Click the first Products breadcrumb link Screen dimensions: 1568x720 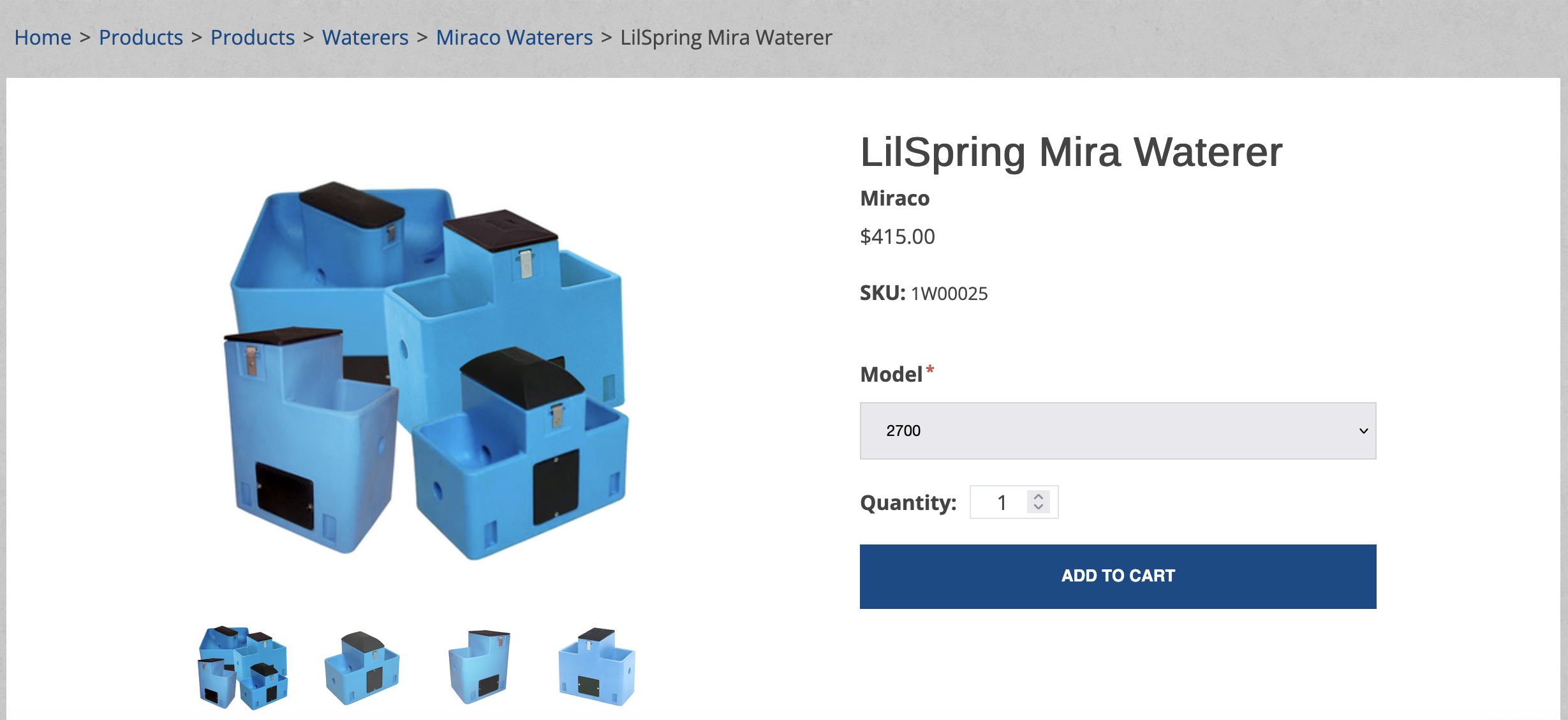coord(141,38)
